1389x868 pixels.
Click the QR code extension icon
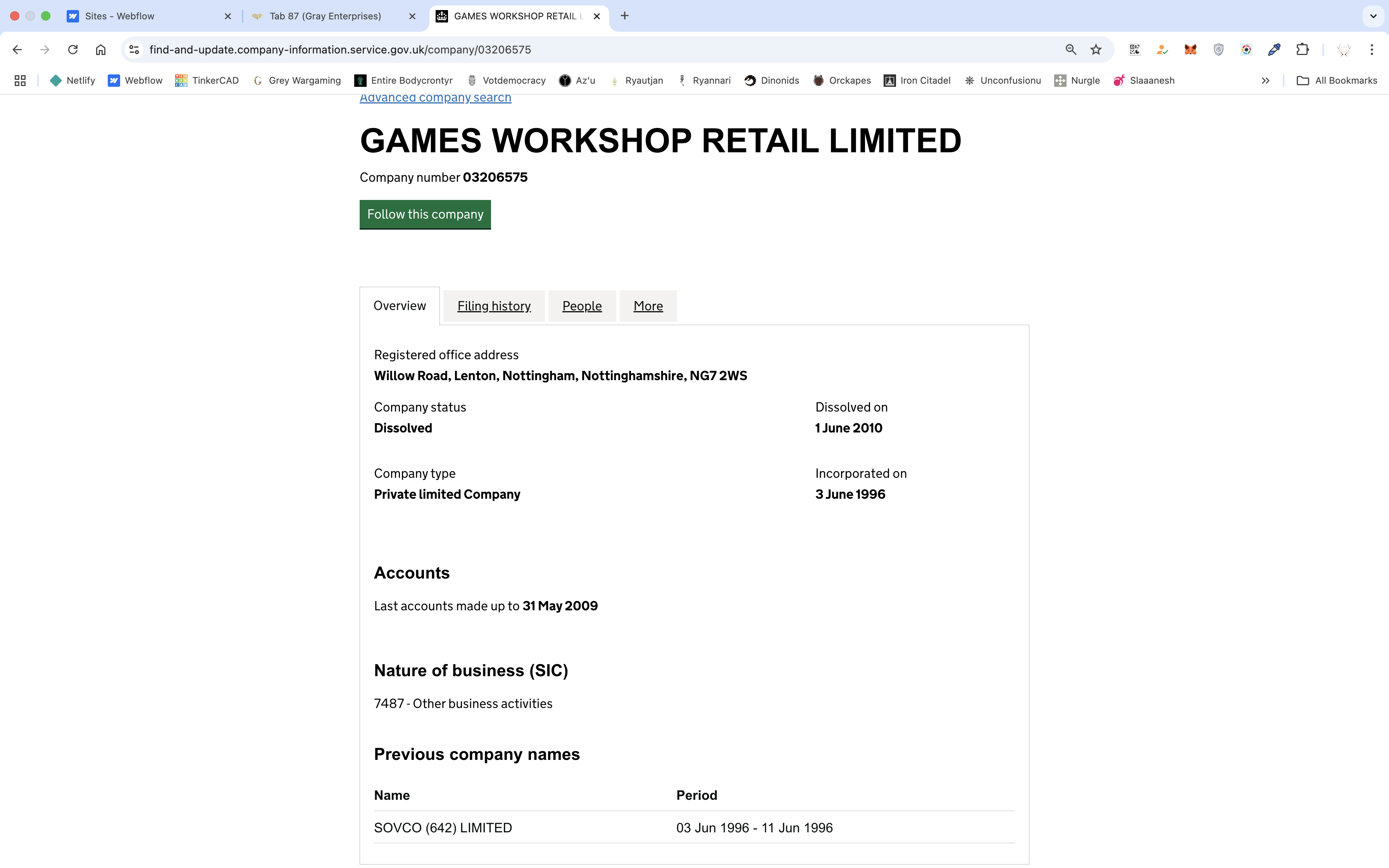coord(1135,49)
